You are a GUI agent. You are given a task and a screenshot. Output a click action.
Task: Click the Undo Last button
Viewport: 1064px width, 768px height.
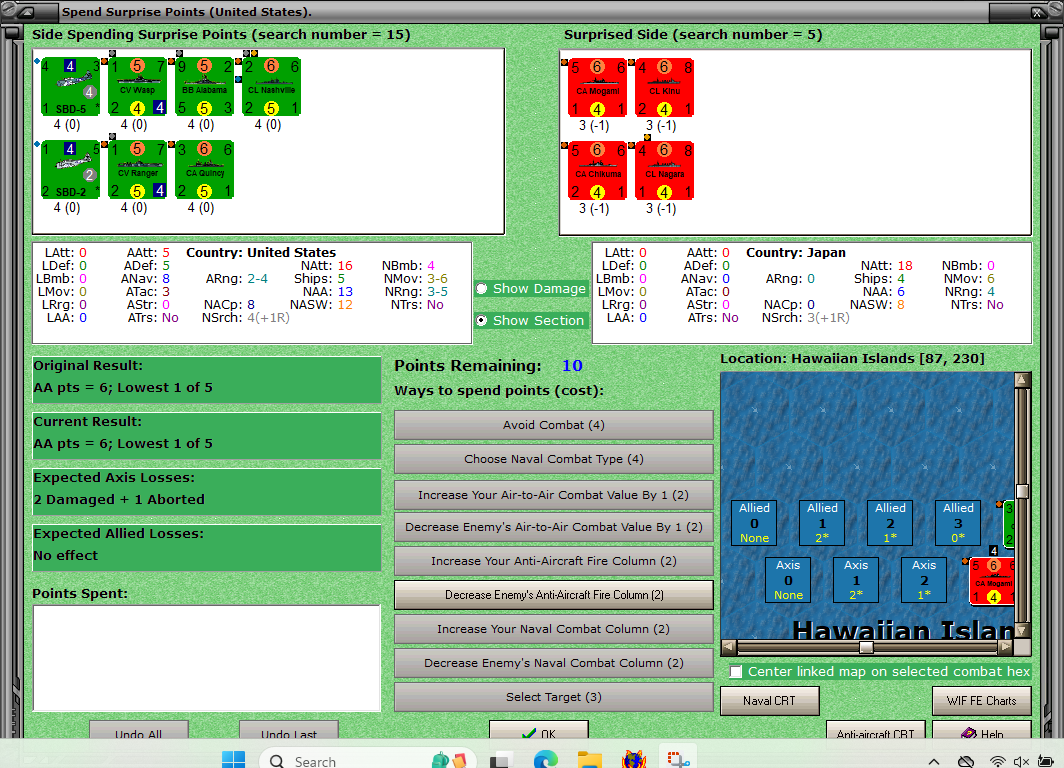point(288,730)
